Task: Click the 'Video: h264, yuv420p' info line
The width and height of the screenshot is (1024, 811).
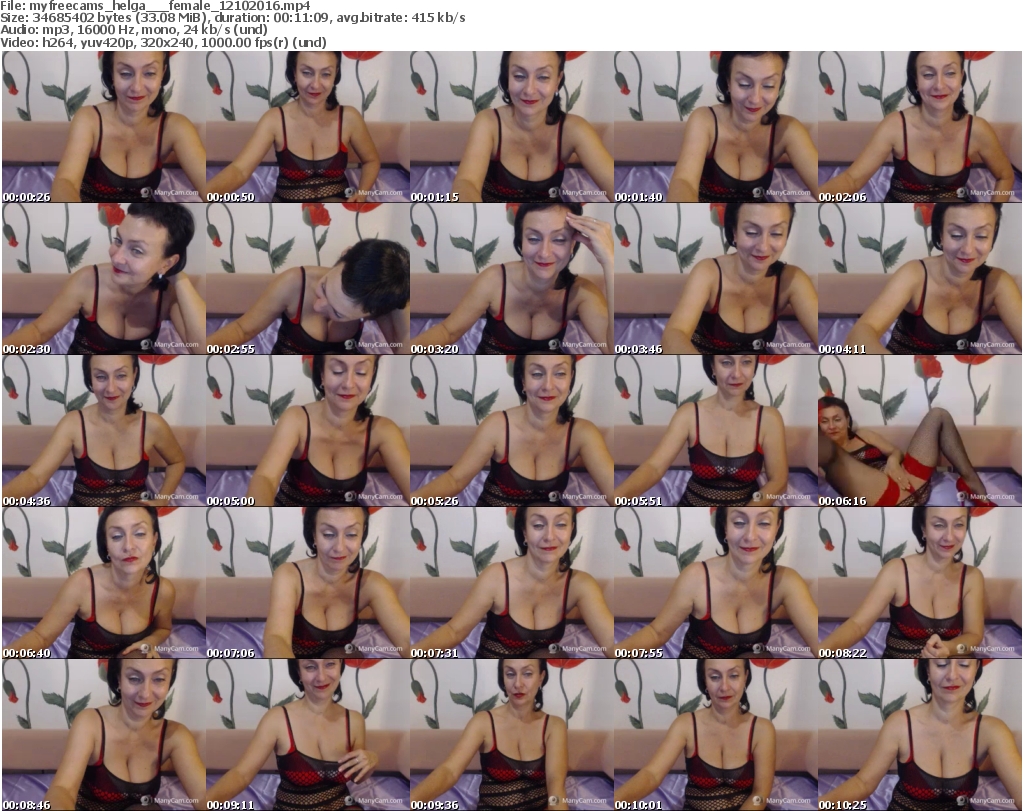Action: pyautogui.click(x=163, y=42)
